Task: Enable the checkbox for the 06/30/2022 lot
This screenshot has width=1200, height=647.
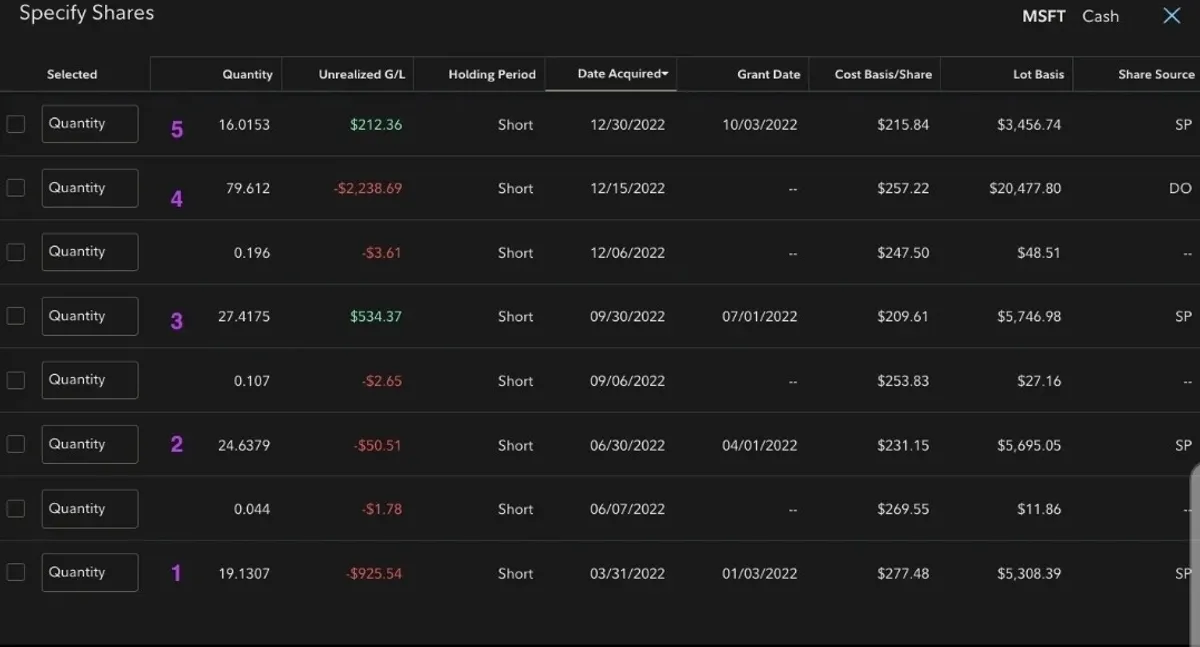Action: click(x=16, y=444)
